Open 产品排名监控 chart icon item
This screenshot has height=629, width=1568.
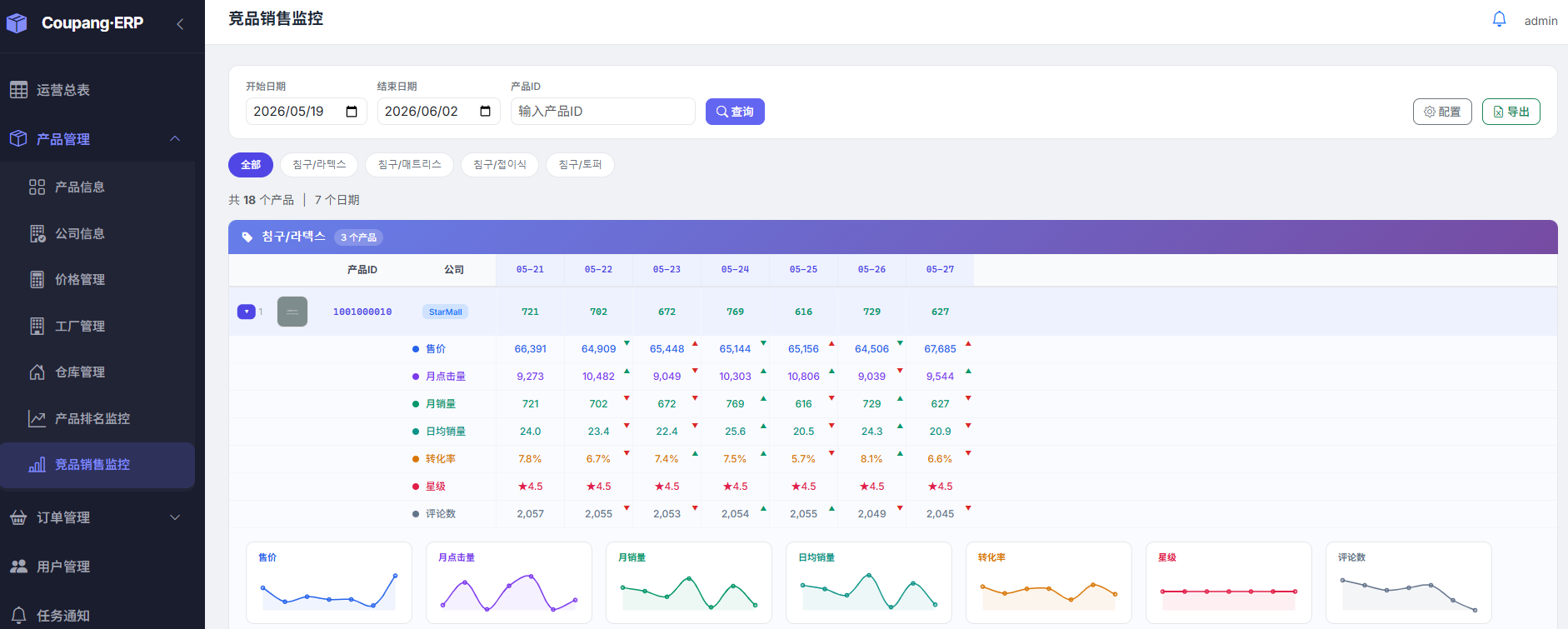[37, 419]
